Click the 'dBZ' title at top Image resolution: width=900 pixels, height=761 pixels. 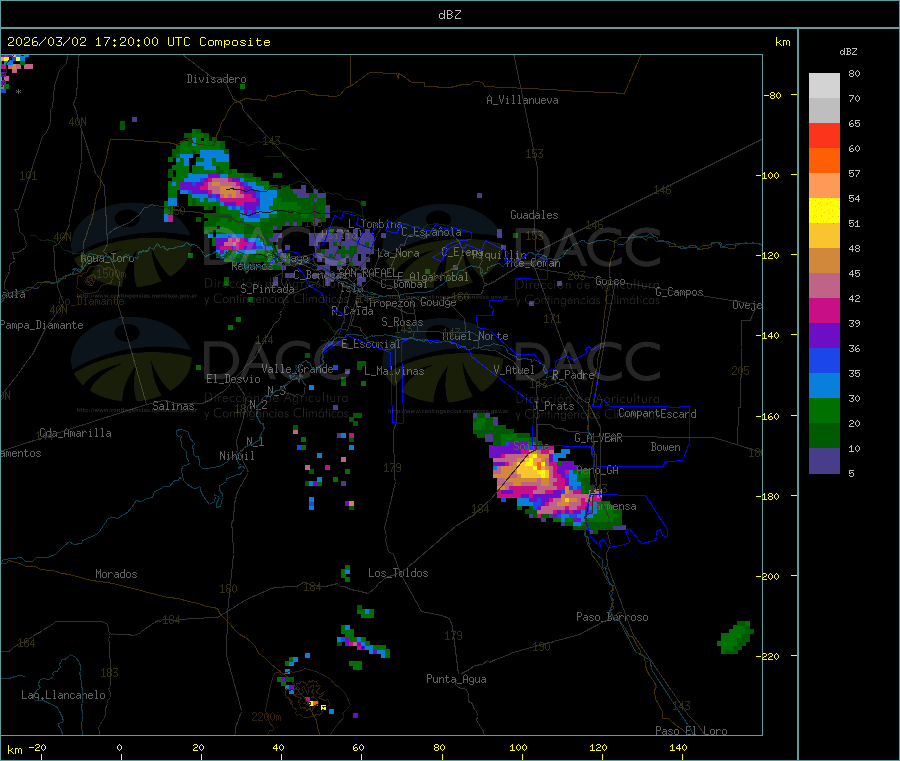click(x=449, y=15)
